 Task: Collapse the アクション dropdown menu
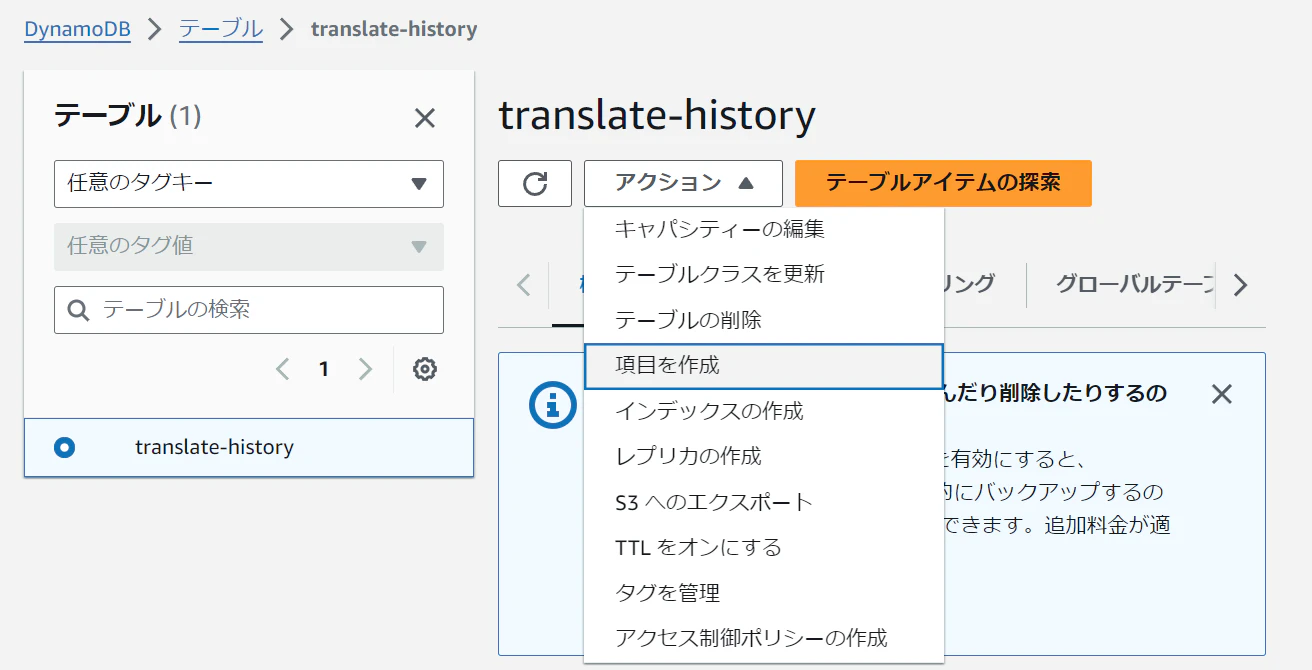[x=683, y=183]
